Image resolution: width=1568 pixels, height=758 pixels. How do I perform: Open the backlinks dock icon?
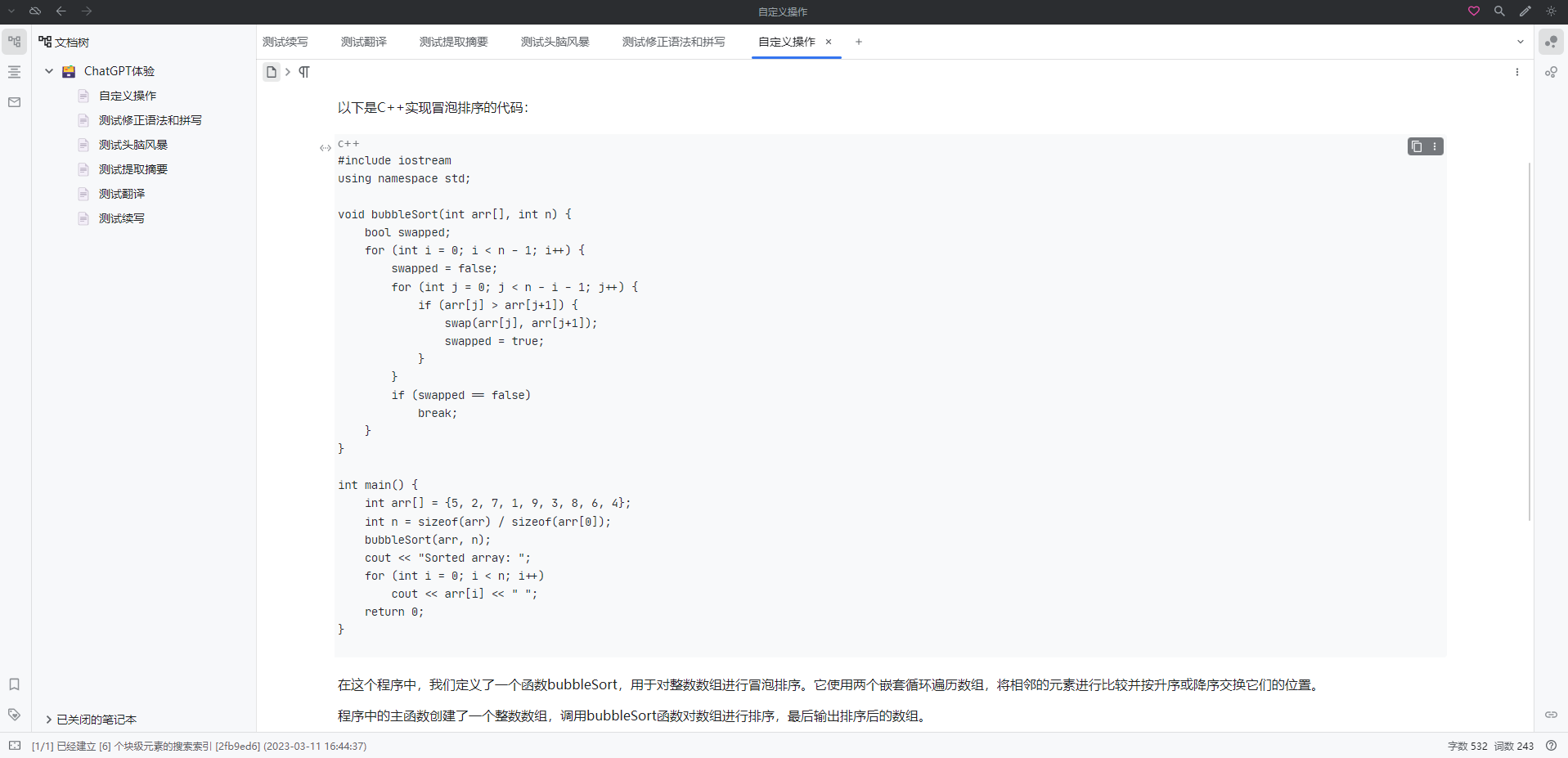(x=1551, y=715)
